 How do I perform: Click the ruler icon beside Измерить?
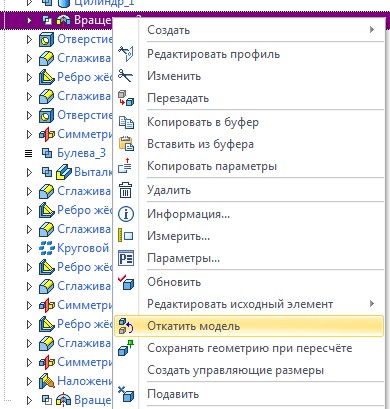pos(126,236)
